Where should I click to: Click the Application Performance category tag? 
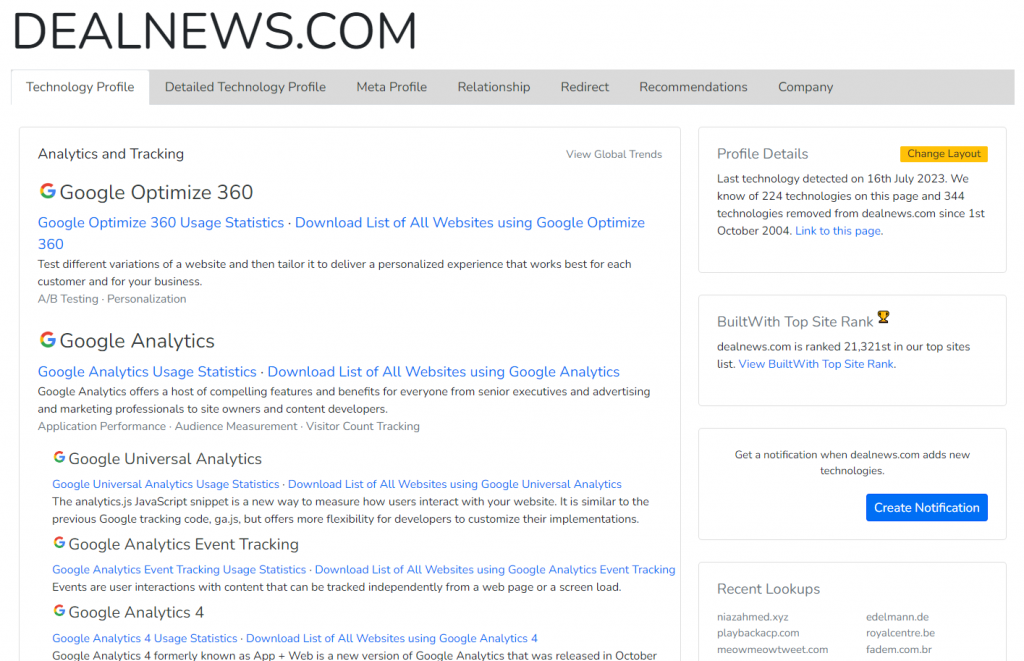(x=102, y=426)
